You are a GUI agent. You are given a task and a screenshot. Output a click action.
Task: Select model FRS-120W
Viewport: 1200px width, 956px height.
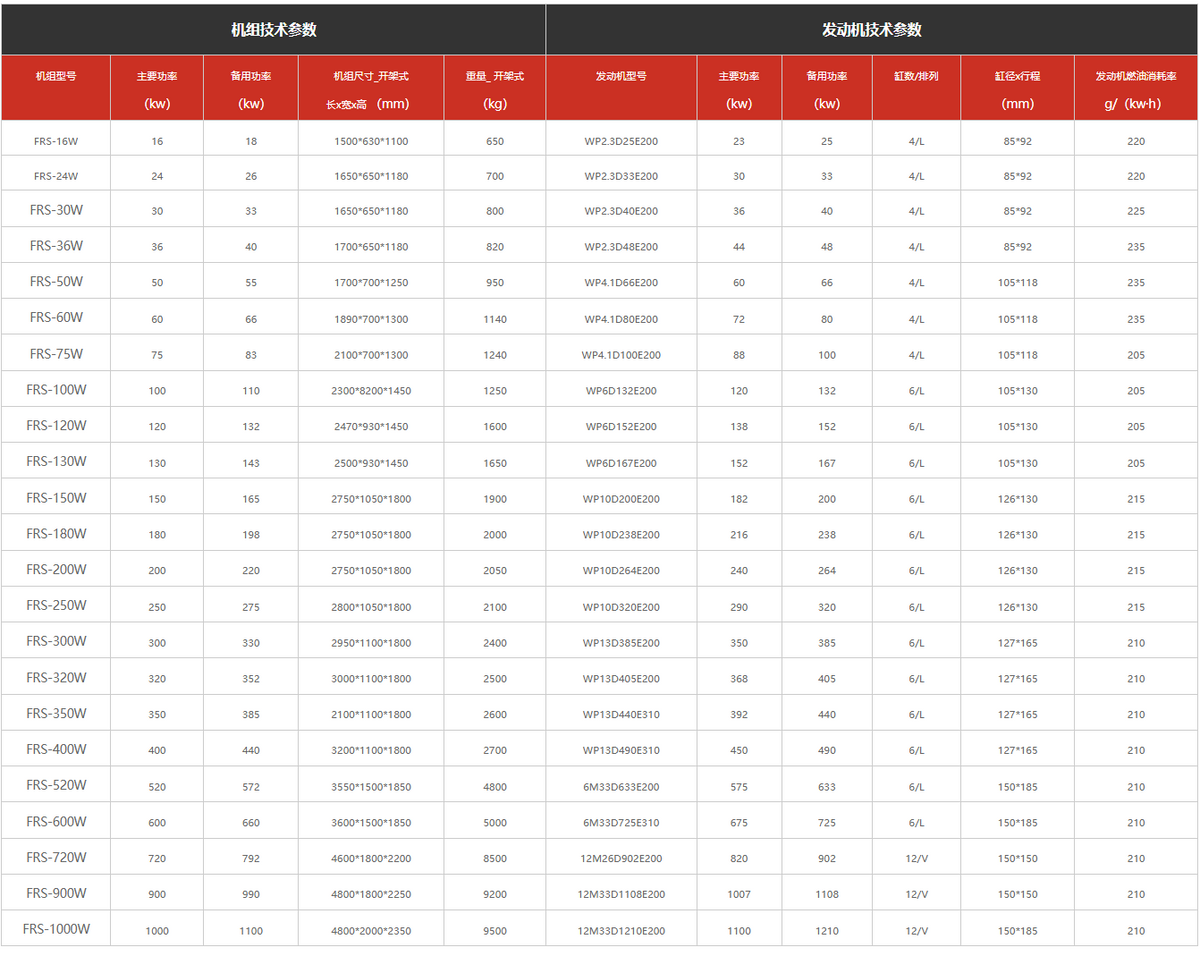pos(56,426)
